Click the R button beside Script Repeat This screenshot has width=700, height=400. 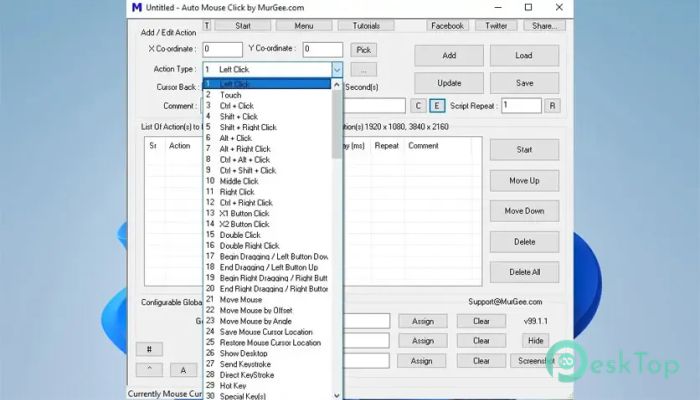click(x=552, y=106)
